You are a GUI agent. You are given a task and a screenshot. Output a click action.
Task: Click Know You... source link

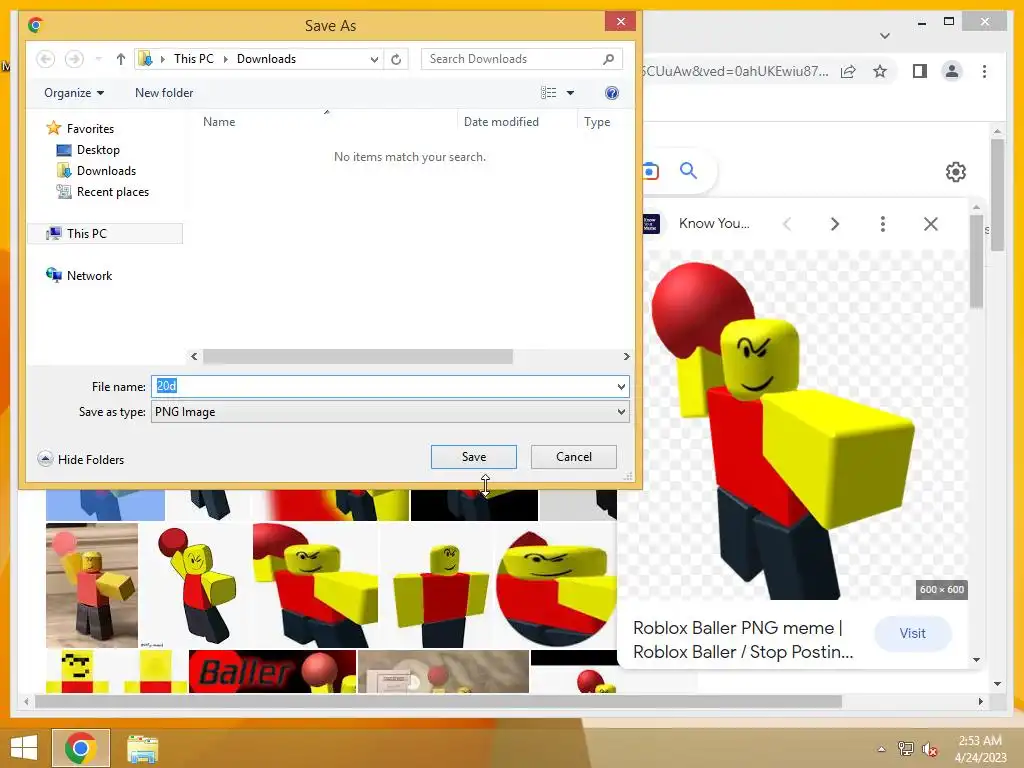714,223
